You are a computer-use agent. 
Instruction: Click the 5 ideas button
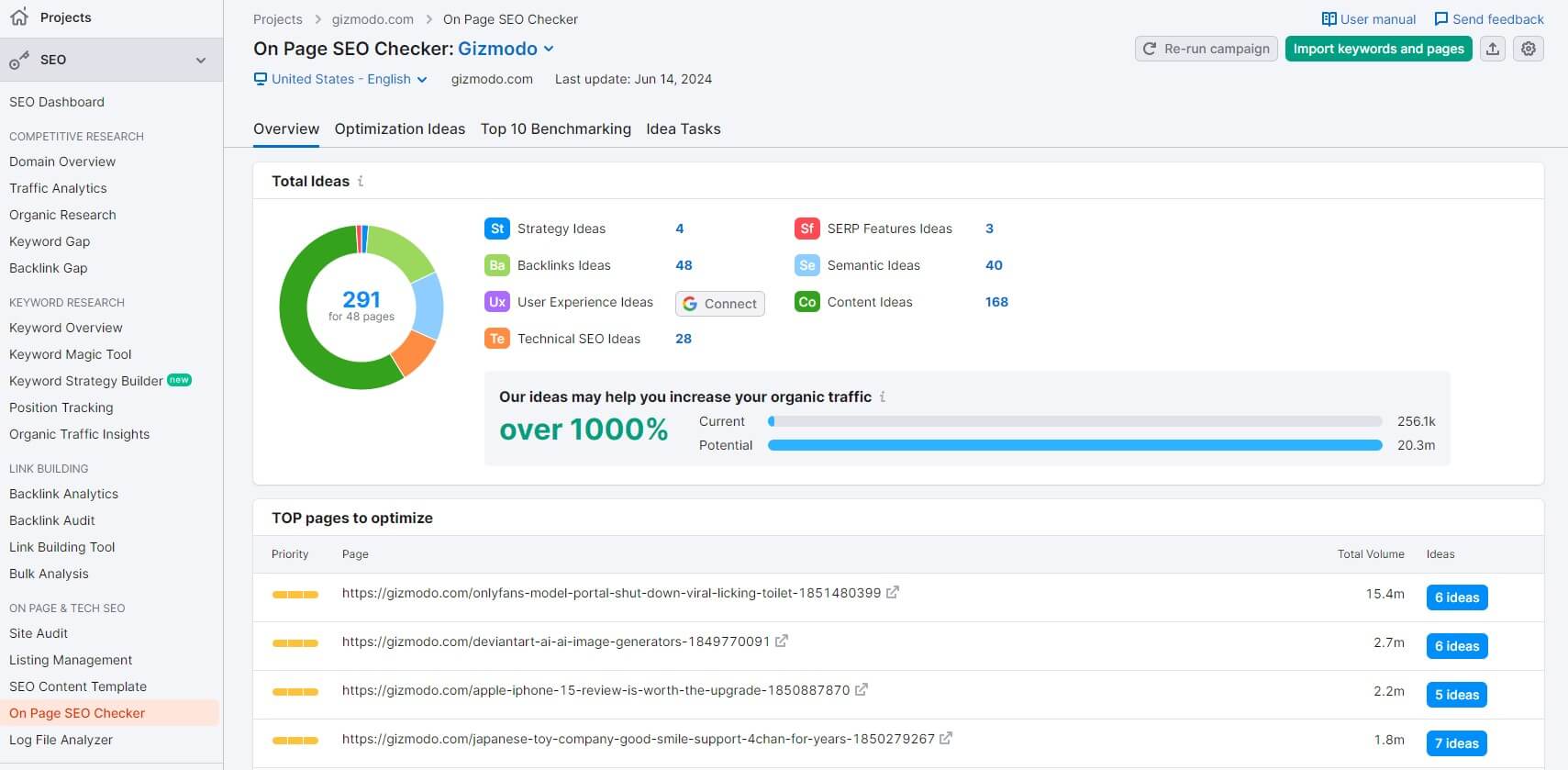coord(1457,695)
